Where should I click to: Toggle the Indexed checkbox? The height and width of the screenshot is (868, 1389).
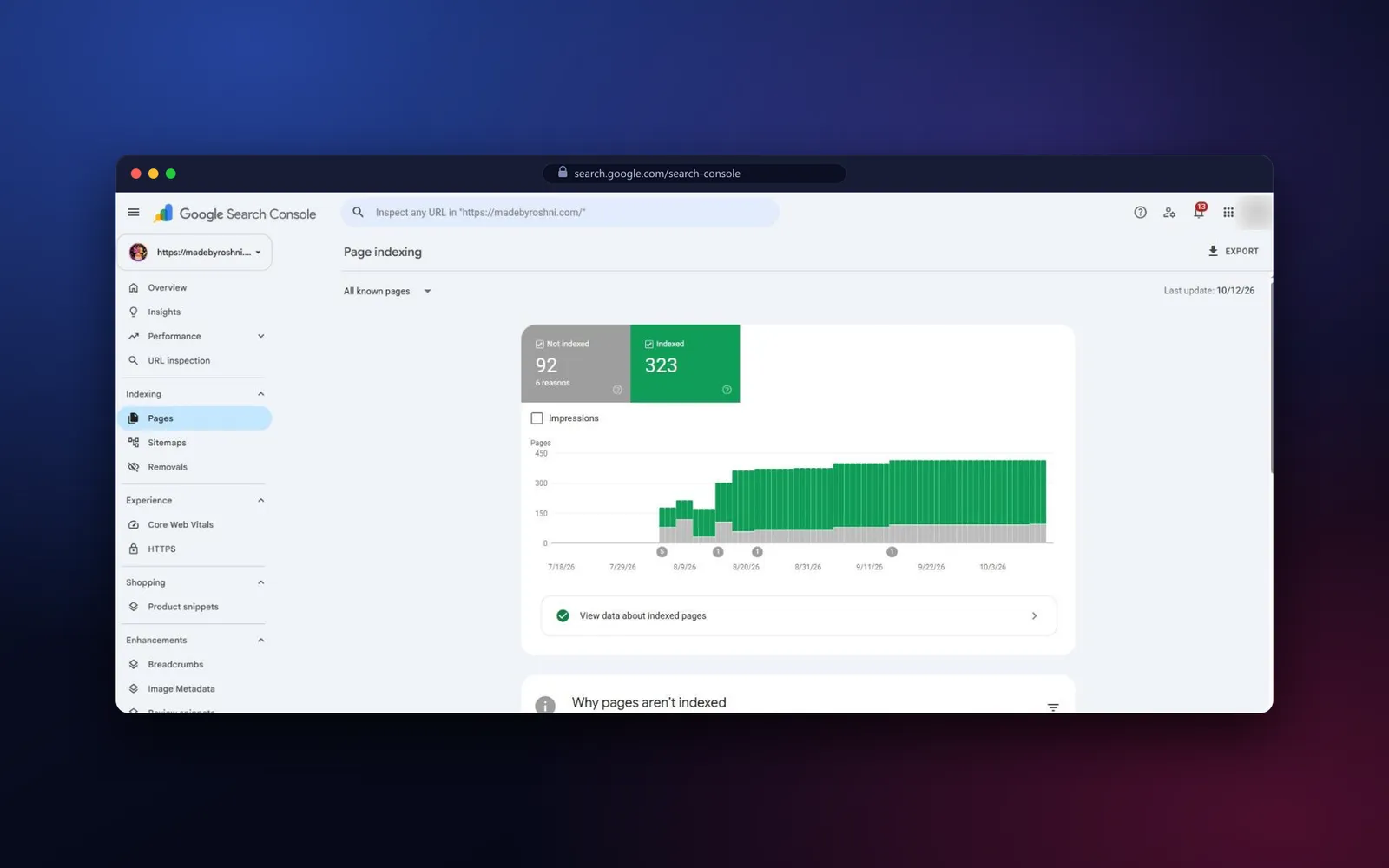pos(649,345)
